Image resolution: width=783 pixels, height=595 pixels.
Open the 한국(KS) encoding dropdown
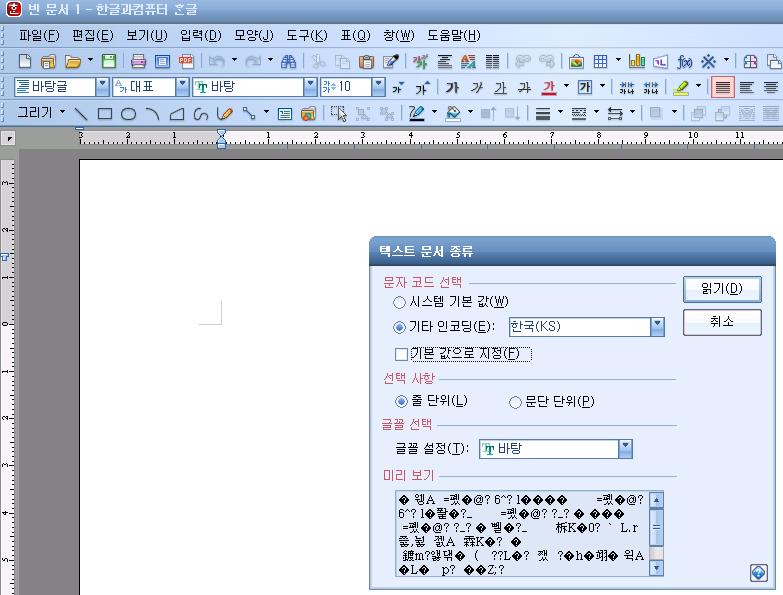[x=657, y=327]
